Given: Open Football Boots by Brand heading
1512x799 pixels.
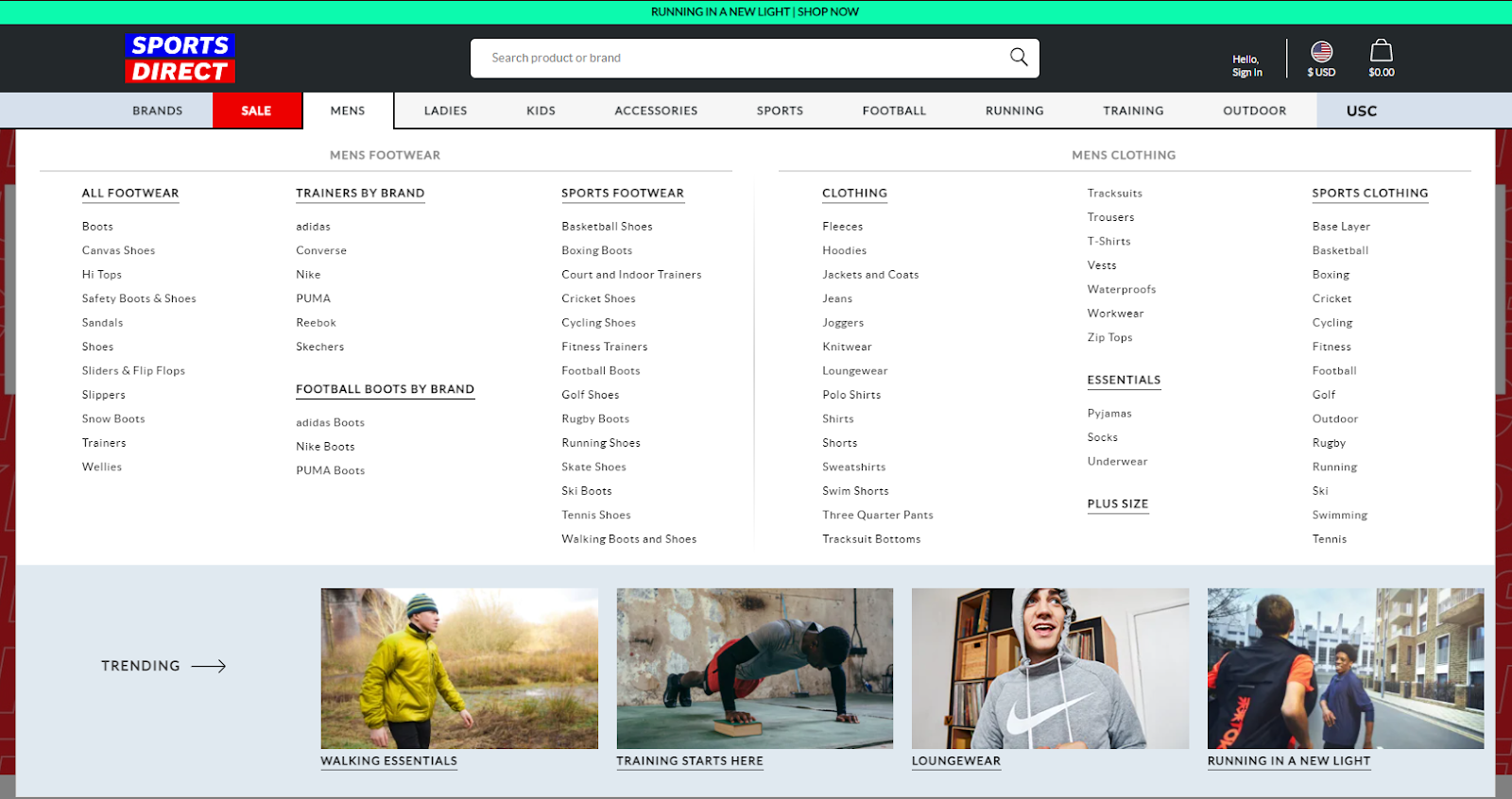Looking at the screenshot, I should [x=386, y=389].
